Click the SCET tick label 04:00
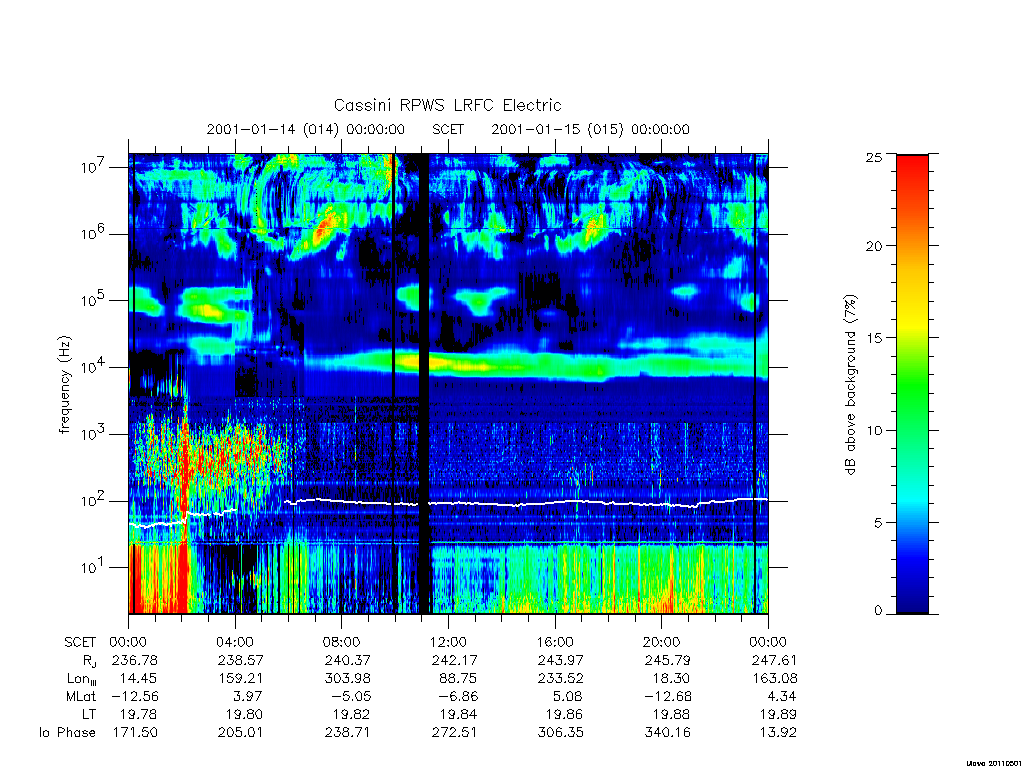The image size is (1024, 768). (x=235, y=642)
